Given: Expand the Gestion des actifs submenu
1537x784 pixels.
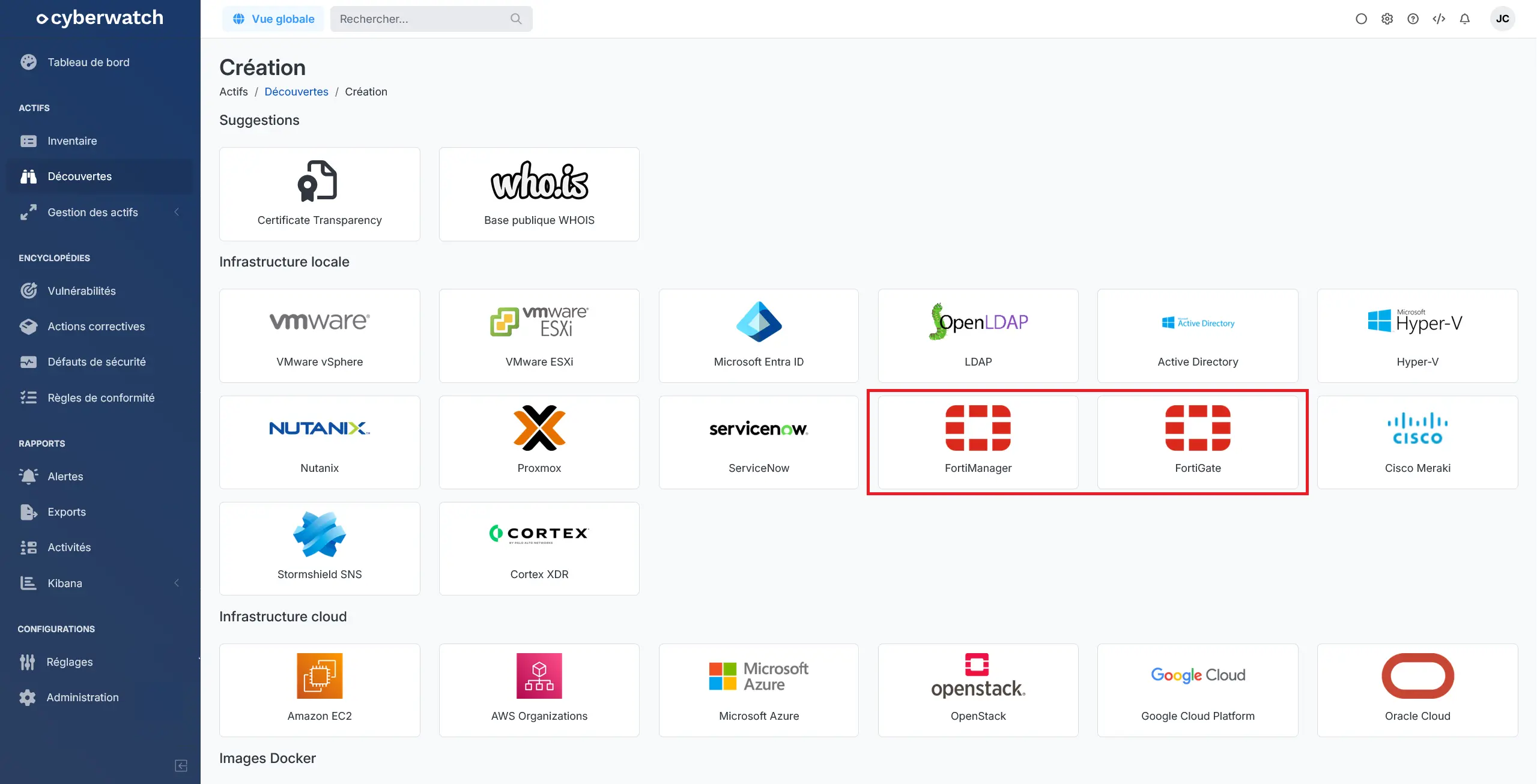Looking at the screenshot, I should point(177,212).
